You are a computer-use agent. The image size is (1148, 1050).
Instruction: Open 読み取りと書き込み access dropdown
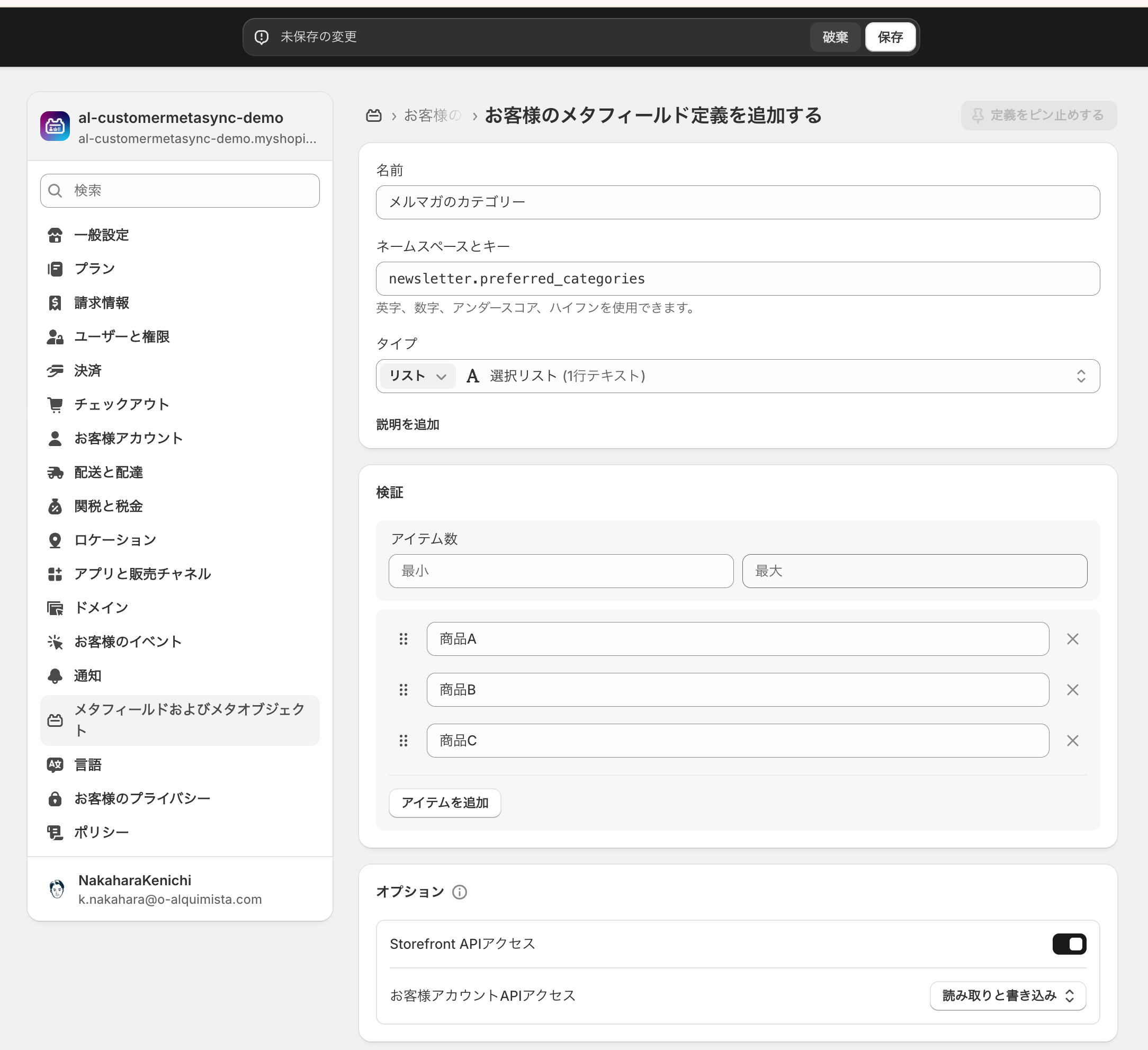tap(1007, 995)
